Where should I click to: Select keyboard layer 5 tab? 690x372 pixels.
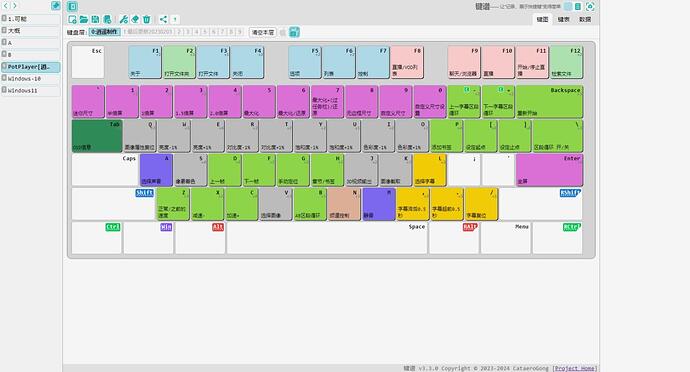205,32
